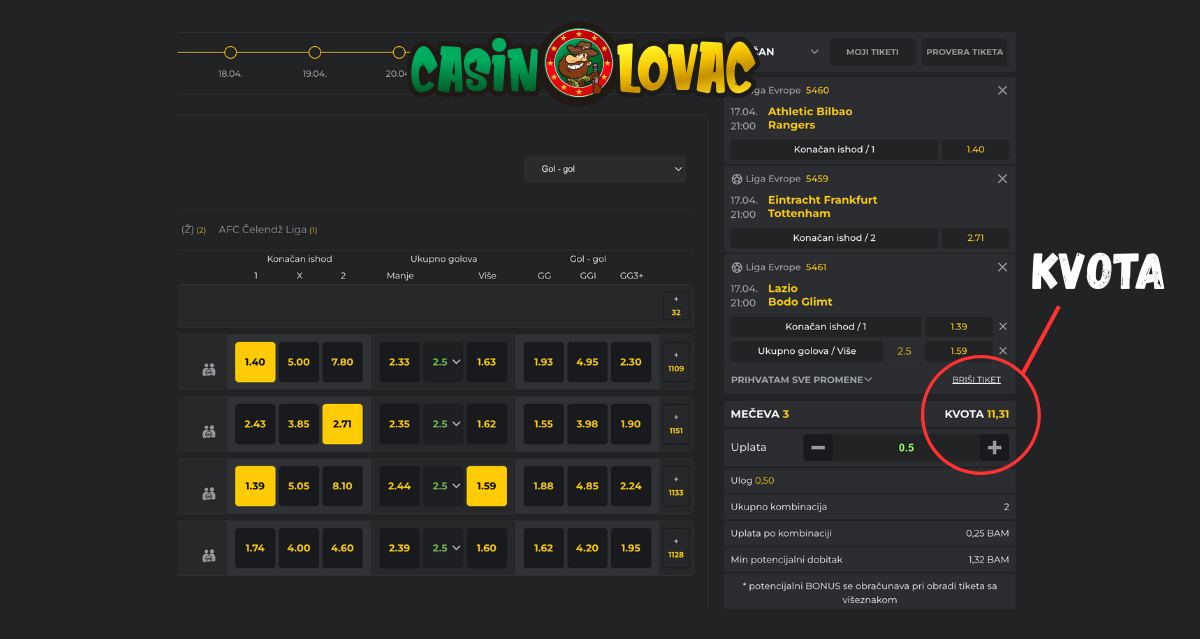Viewport: 1200px width, 639px height.
Task: Deselect the highlighted 2.71 away-win odds
Action: pyautogui.click(x=342, y=424)
